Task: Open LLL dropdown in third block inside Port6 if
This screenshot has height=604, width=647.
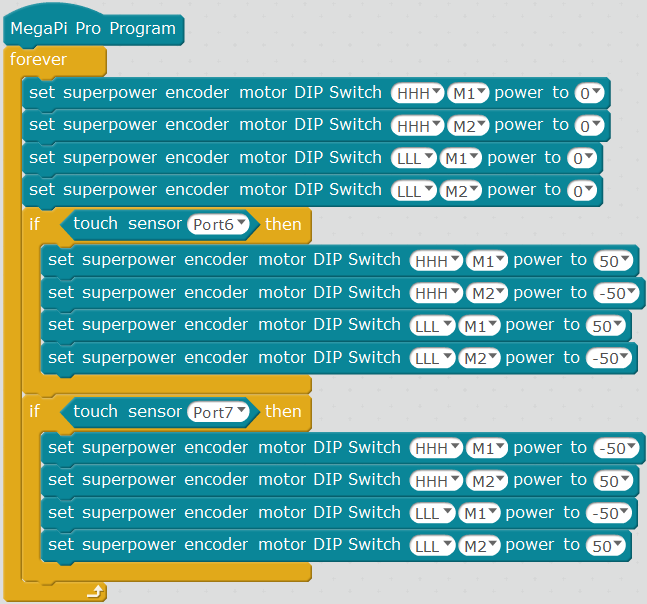Action: coord(432,326)
